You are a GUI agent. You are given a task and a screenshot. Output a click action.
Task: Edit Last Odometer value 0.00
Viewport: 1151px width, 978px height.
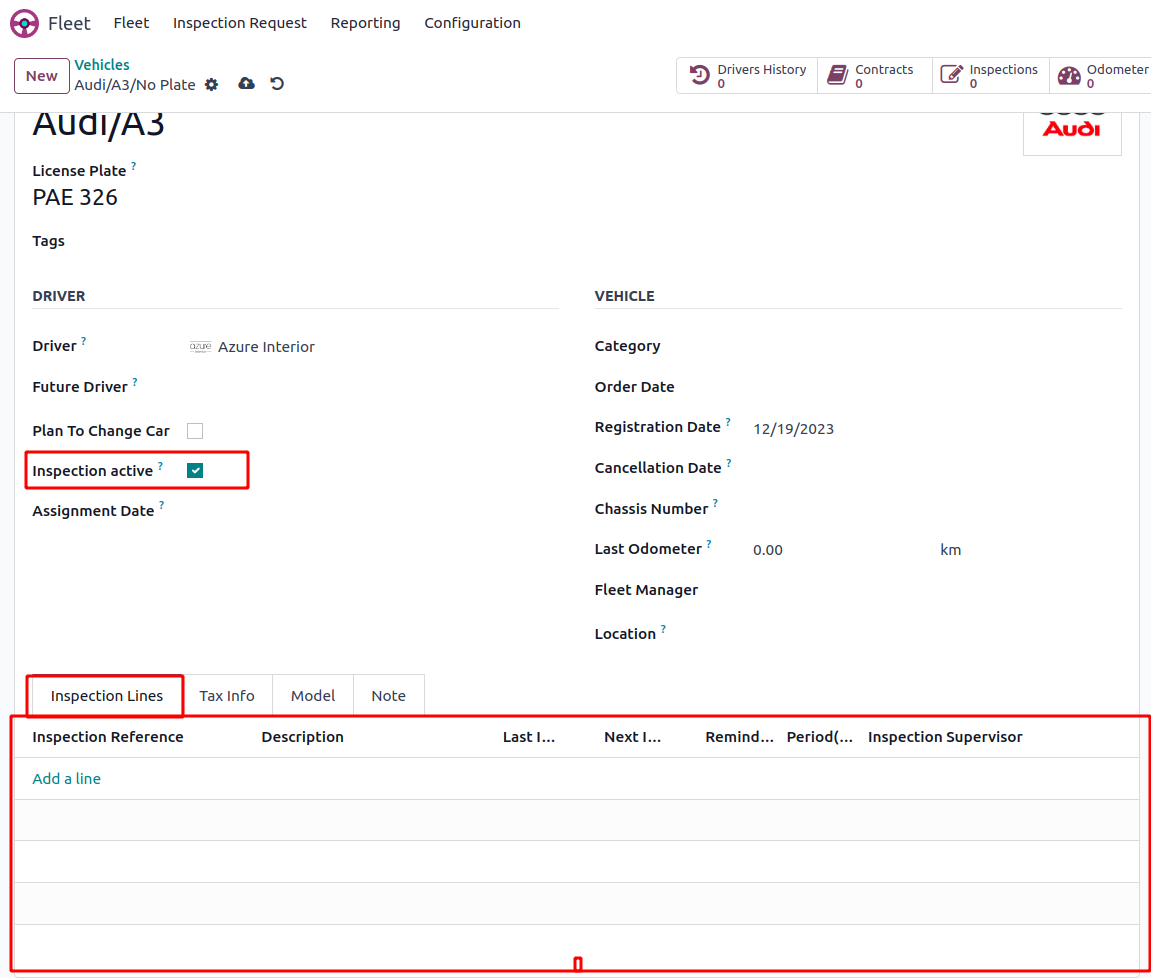coord(768,550)
